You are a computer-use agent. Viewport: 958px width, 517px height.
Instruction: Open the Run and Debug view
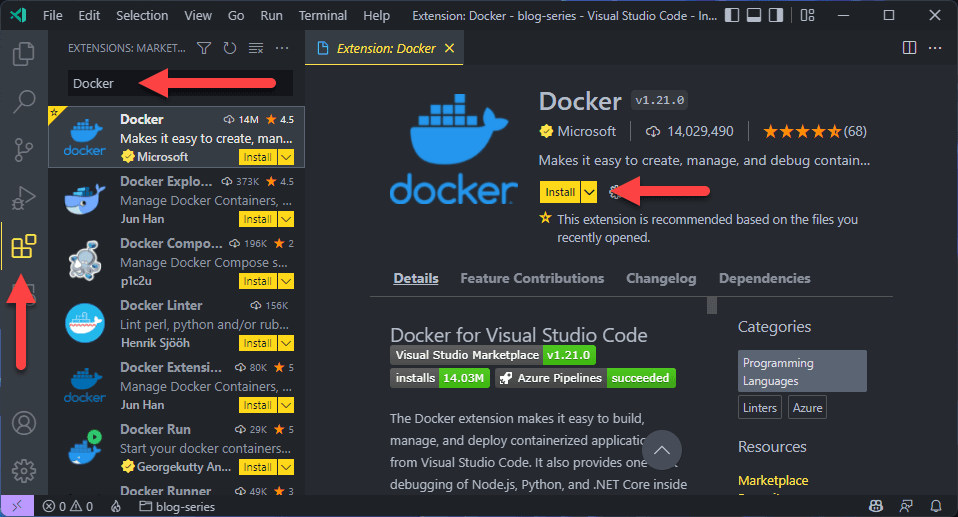(x=23, y=198)
